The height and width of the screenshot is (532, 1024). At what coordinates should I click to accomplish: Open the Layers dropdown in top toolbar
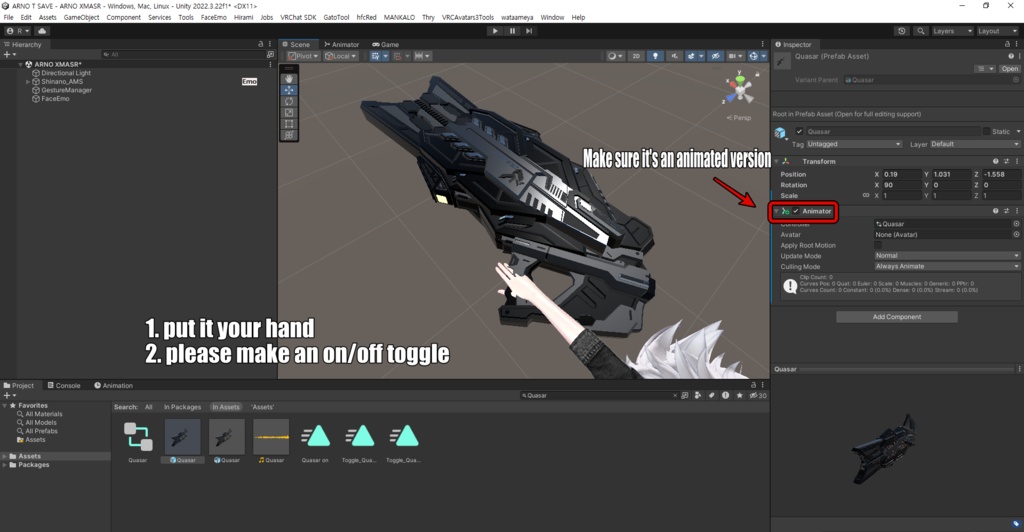(x=952, y=31)
